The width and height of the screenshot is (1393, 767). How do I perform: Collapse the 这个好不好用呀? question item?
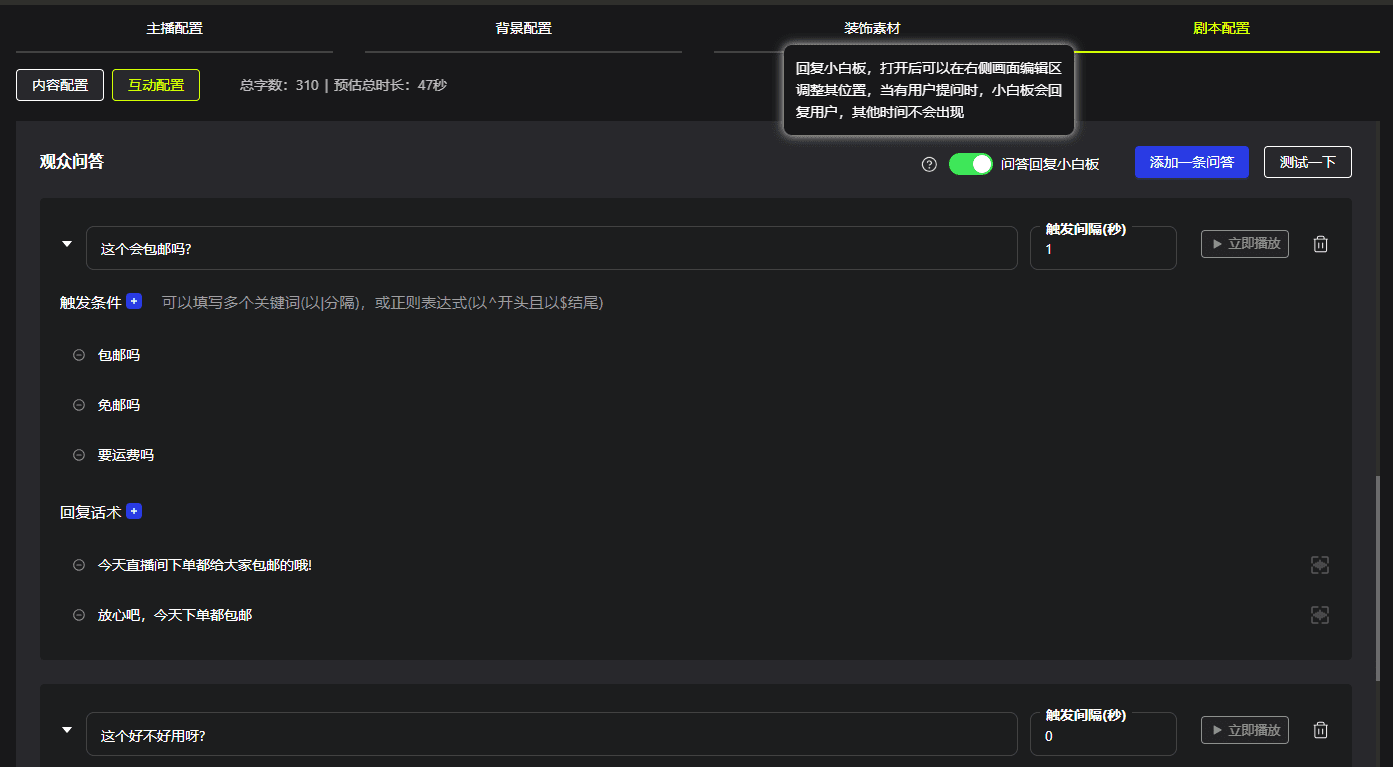tap(67, 729)
